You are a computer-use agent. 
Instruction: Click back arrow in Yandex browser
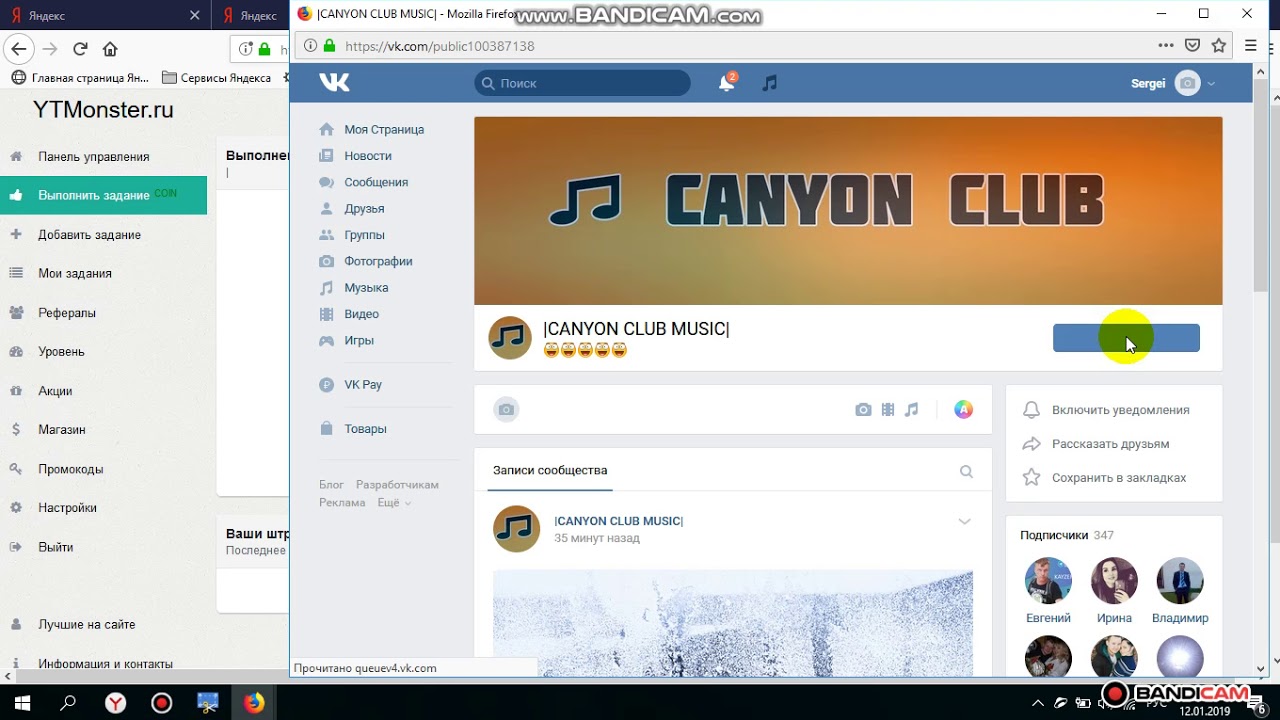click(19, 49)
